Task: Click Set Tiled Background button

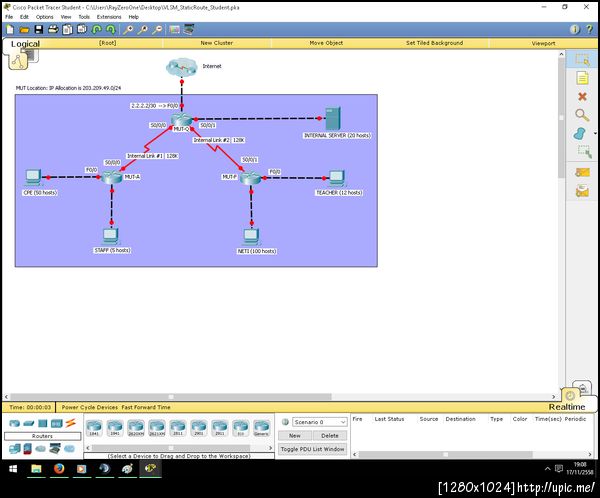Action: pos(434,43)
